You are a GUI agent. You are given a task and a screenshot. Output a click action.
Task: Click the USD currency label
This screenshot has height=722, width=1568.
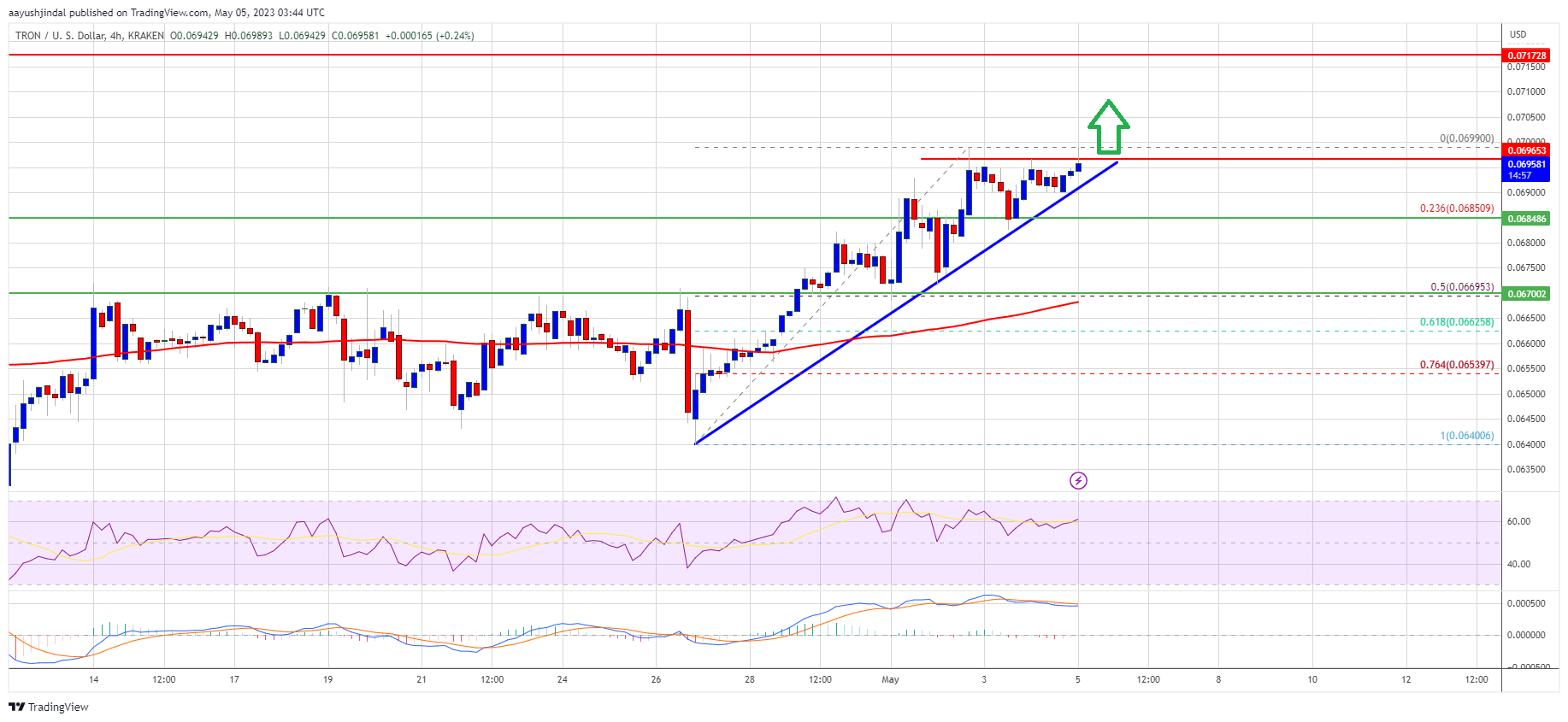[1518, 35]
